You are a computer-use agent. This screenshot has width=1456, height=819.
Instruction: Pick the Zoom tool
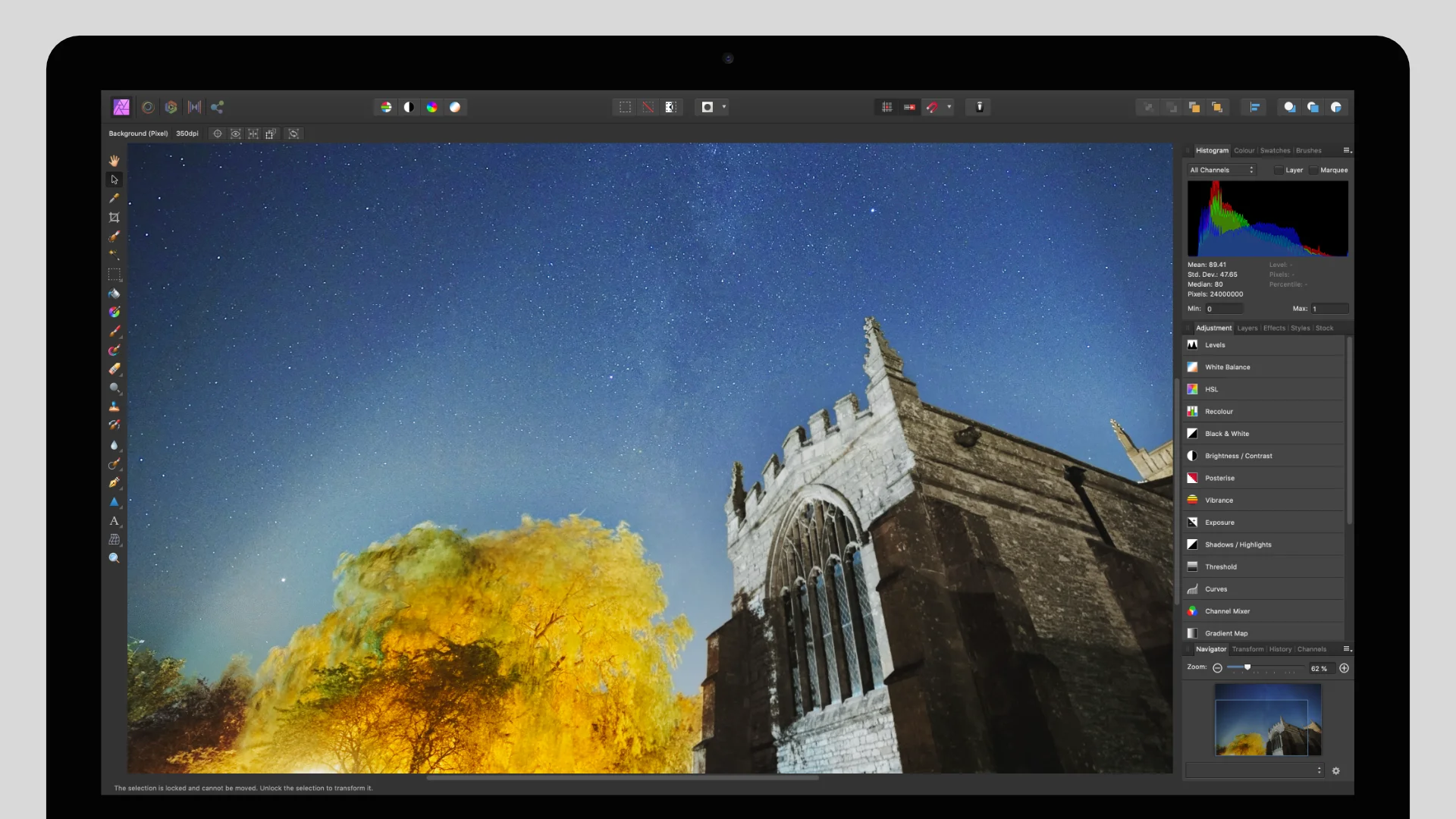tap(114, 558)
